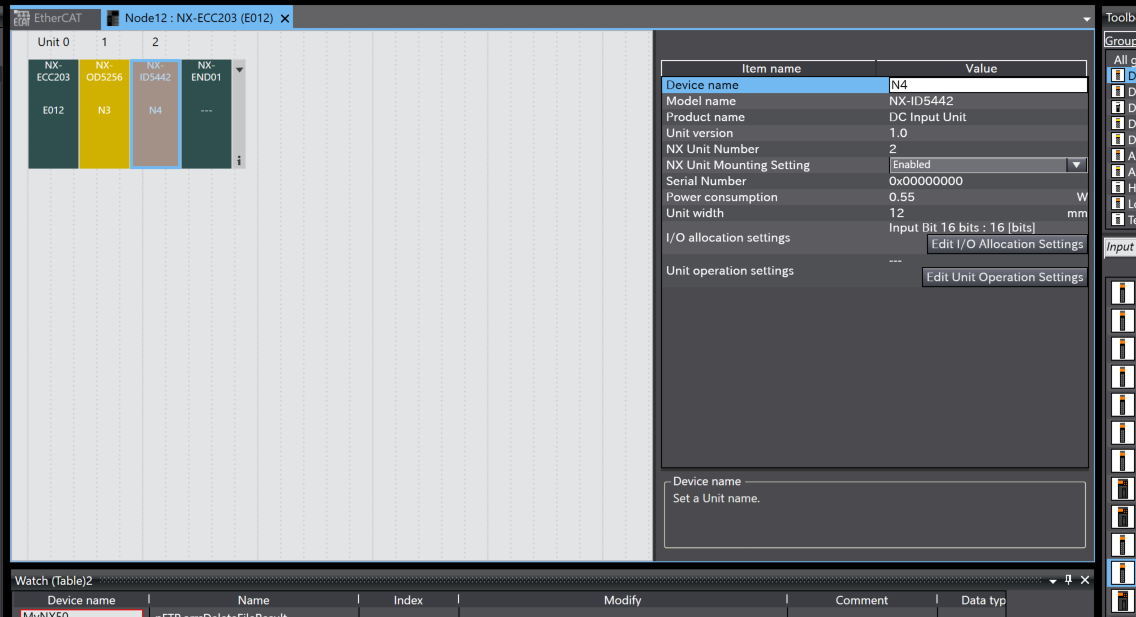This screenshot has width=1136, height=617.
Task: Click Edit Unit Operation Settings button
Action: 1004,277
